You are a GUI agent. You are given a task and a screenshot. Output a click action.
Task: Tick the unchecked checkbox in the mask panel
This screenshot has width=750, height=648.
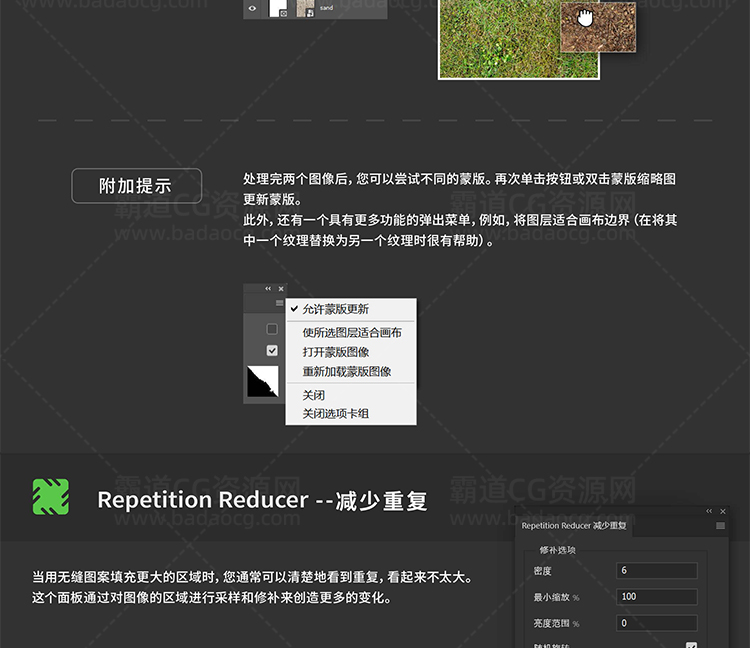point(272,329)
